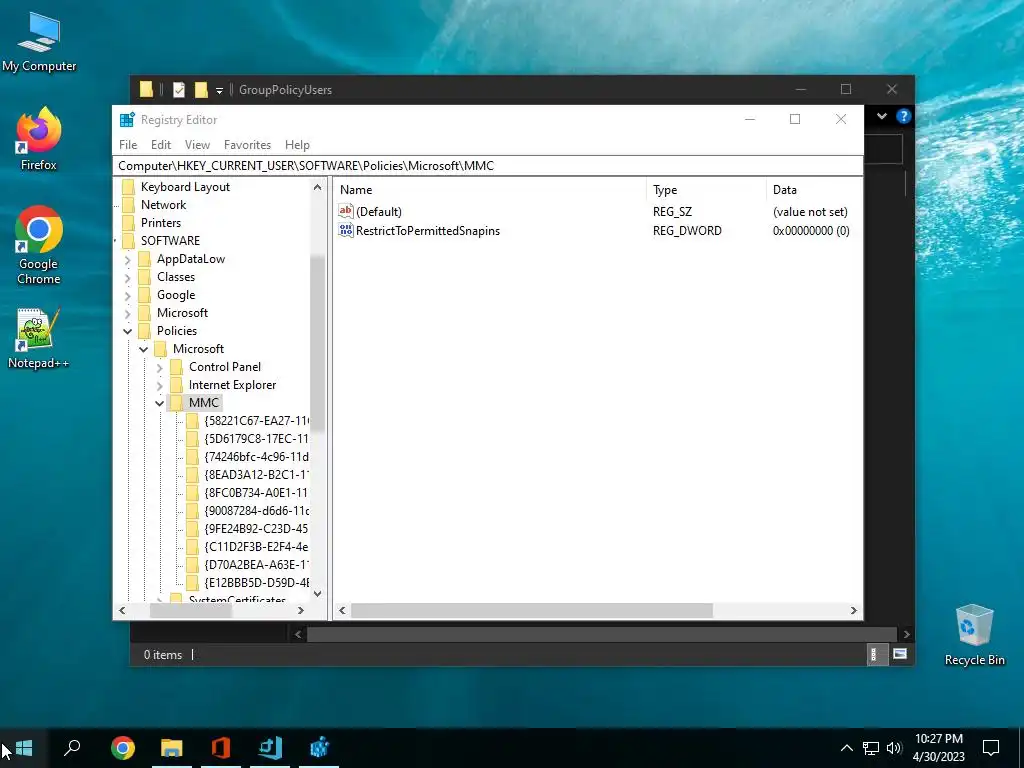
Task: Open the Notepad++ desktop shortcut
Action: [x=39, y=339]
